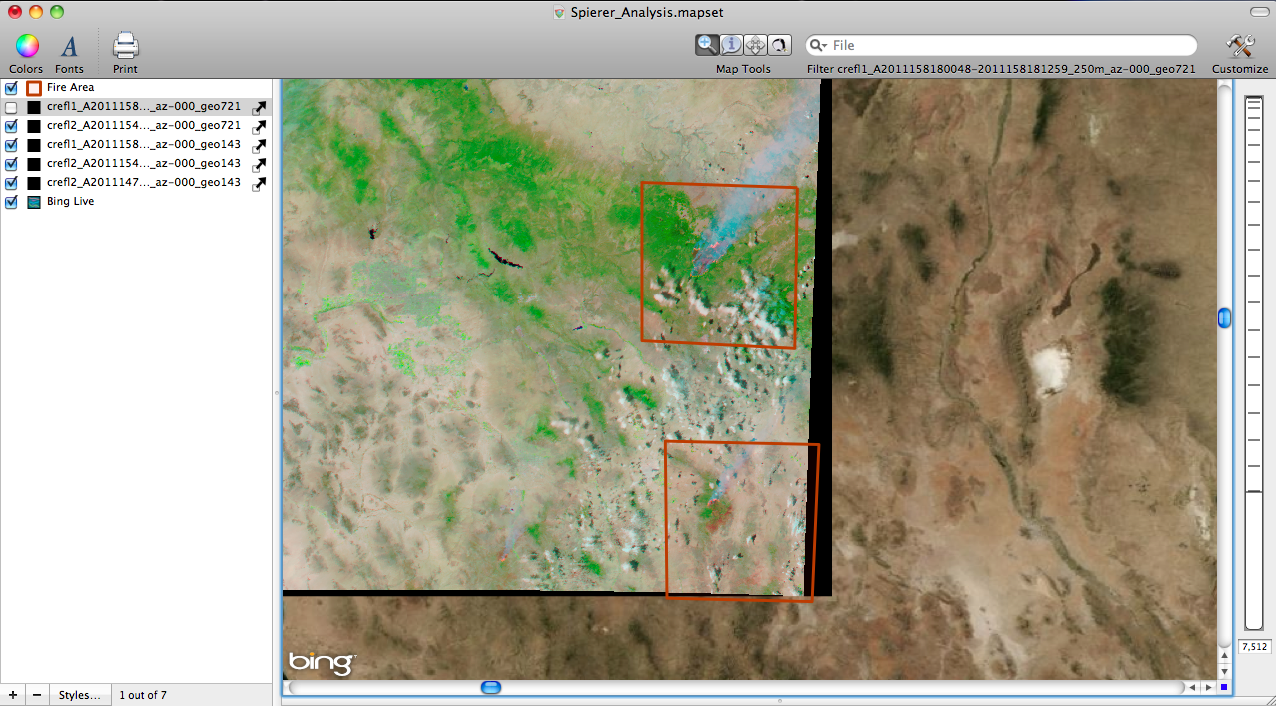Open the Fonts panel icon
The width and height of the screenshot is (1276, 706).
click(x=69, y=46)
